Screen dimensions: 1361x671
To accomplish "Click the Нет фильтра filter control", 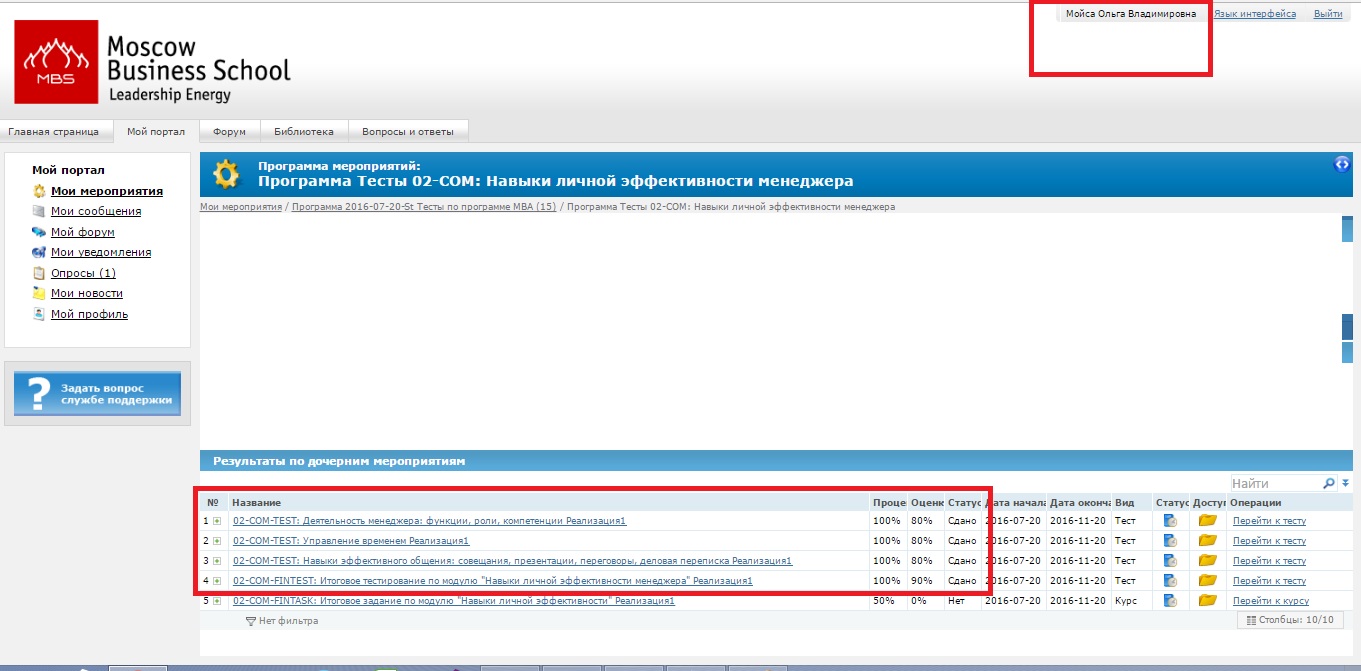I will [x=282, y=621].
